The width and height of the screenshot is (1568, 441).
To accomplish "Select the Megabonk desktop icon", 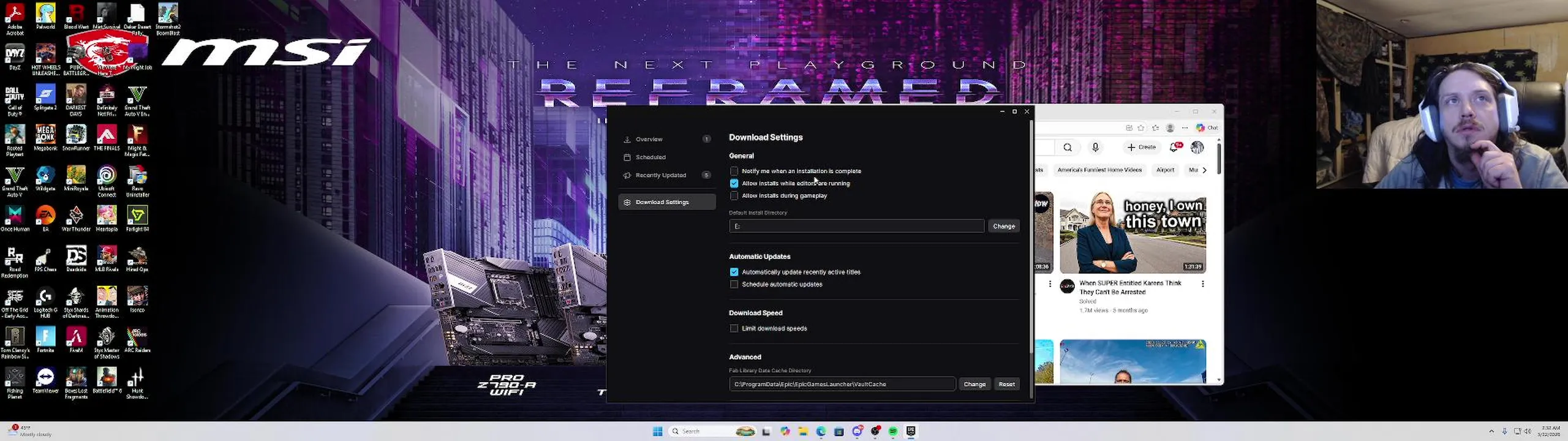I will coord(45,138).
